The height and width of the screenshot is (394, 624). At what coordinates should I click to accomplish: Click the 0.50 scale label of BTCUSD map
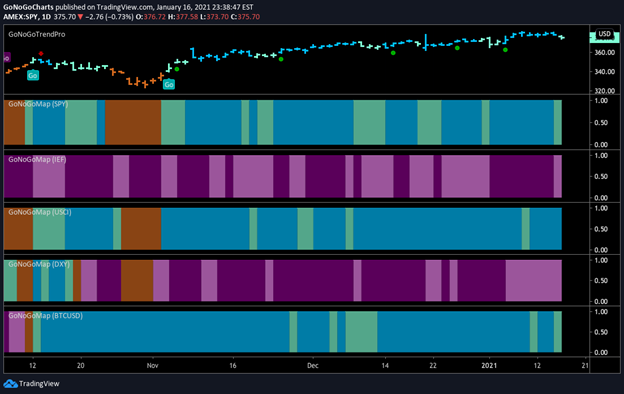point(601,332)
